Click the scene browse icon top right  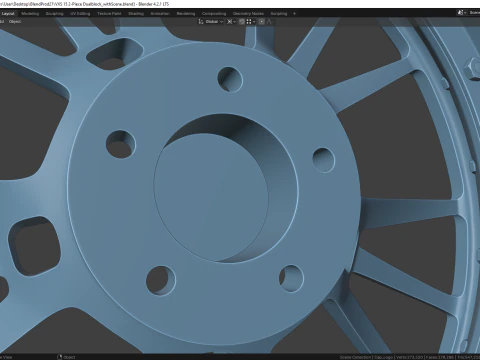point(461,13)
